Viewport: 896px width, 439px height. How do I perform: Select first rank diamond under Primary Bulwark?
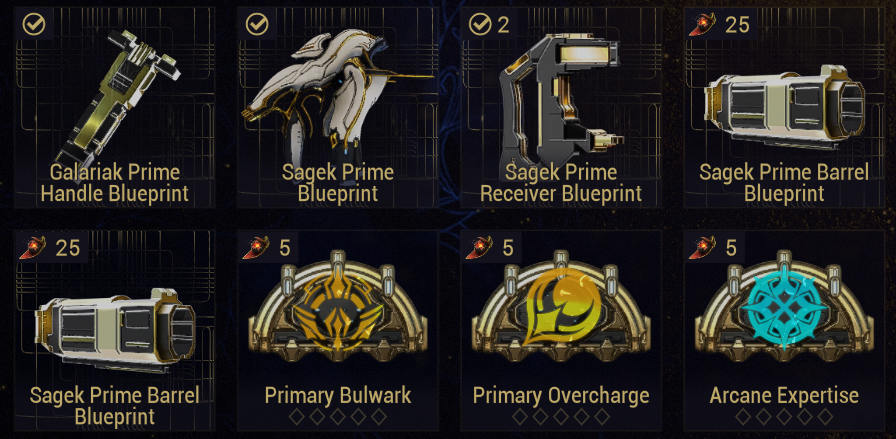tap(297, 417)
